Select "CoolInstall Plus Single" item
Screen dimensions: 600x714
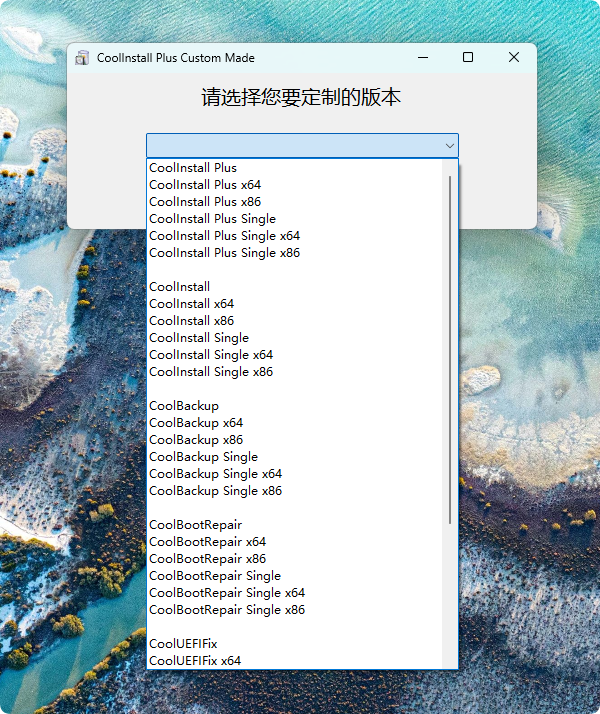click(x=212, y=219)
